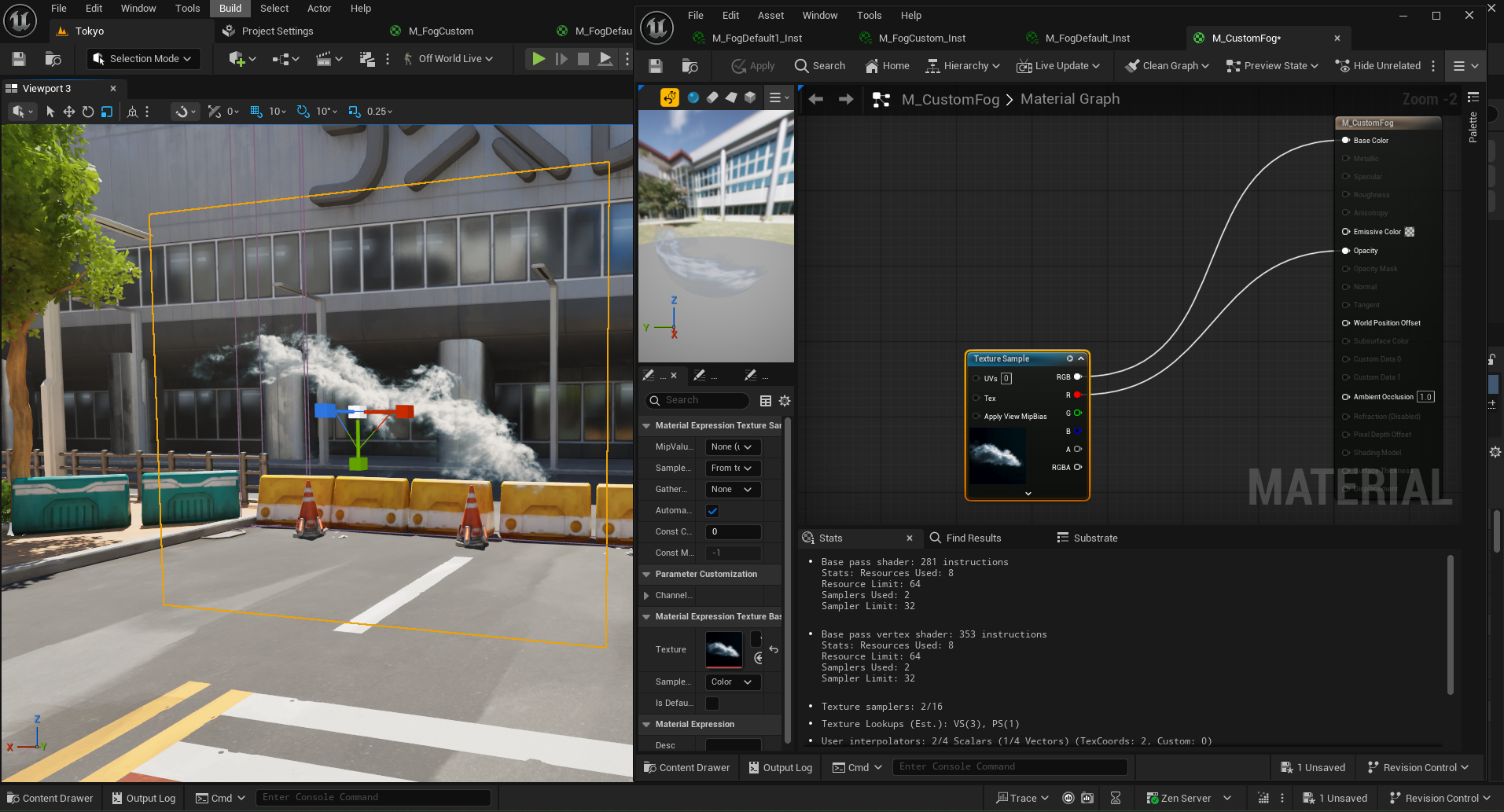
Task: Click the Apply button in Material Editor
Action: [x=753, y=66]
